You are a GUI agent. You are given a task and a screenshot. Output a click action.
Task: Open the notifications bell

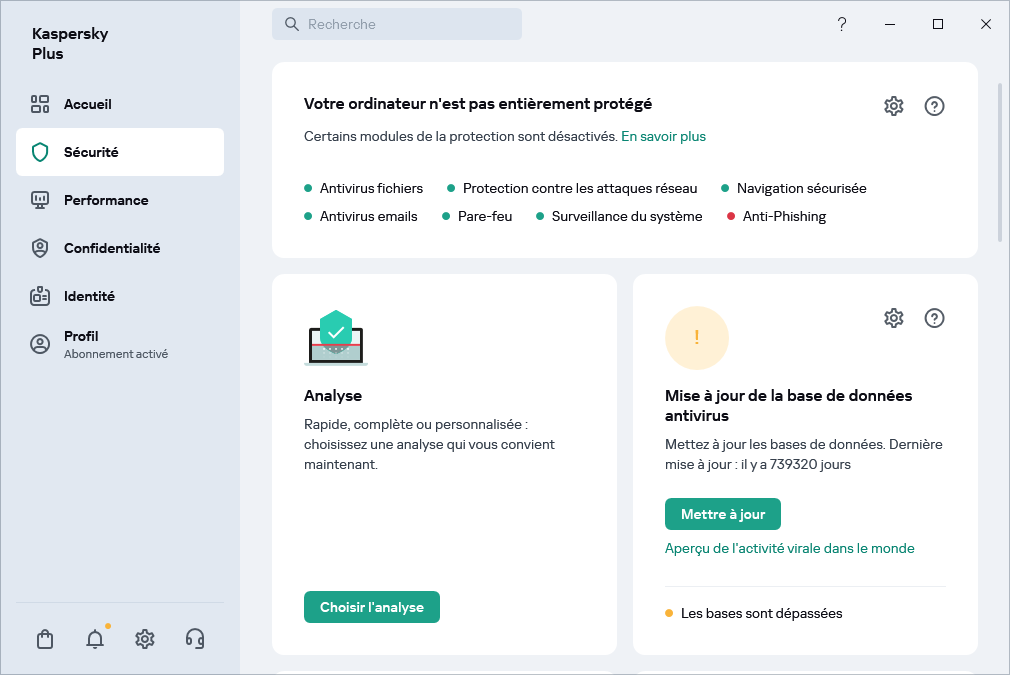point(94,638)
